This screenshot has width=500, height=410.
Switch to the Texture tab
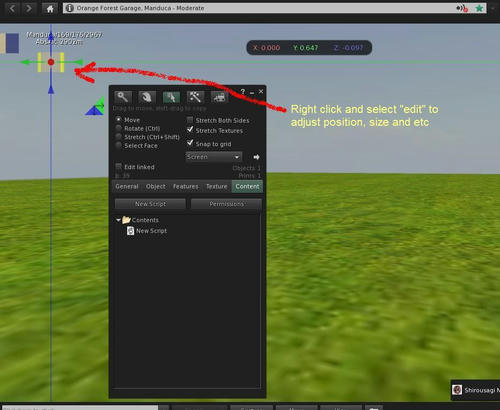click(217, 186)
